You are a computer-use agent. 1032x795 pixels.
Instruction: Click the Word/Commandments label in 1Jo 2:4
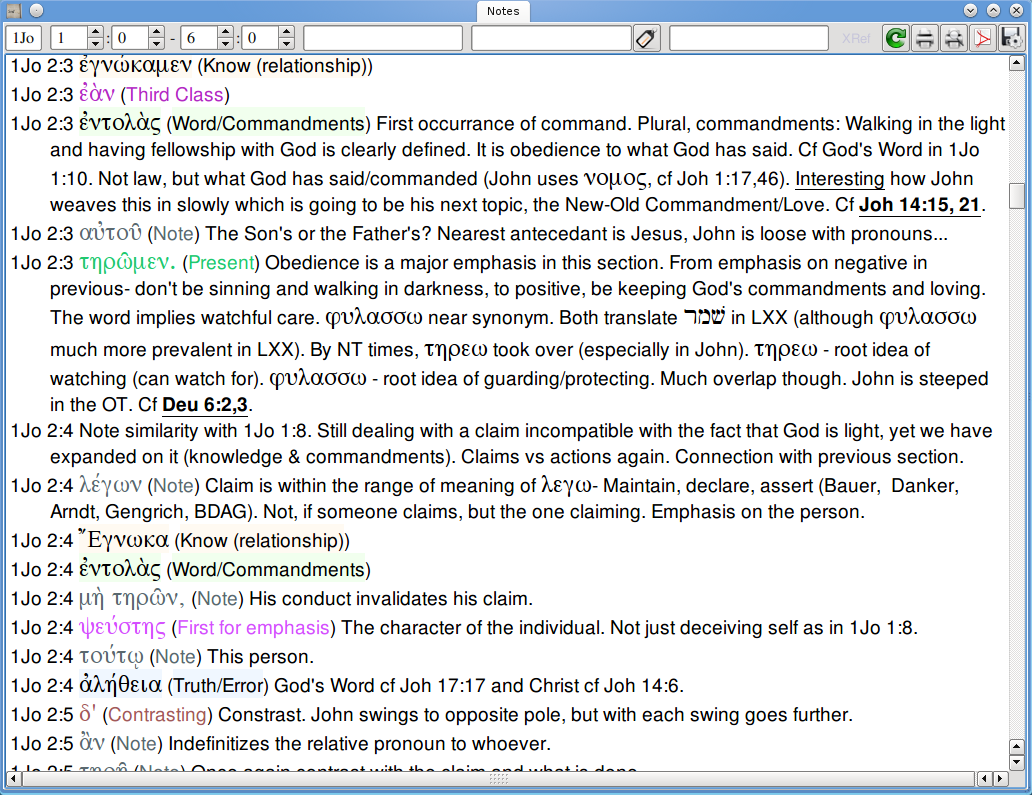[269, 569]
